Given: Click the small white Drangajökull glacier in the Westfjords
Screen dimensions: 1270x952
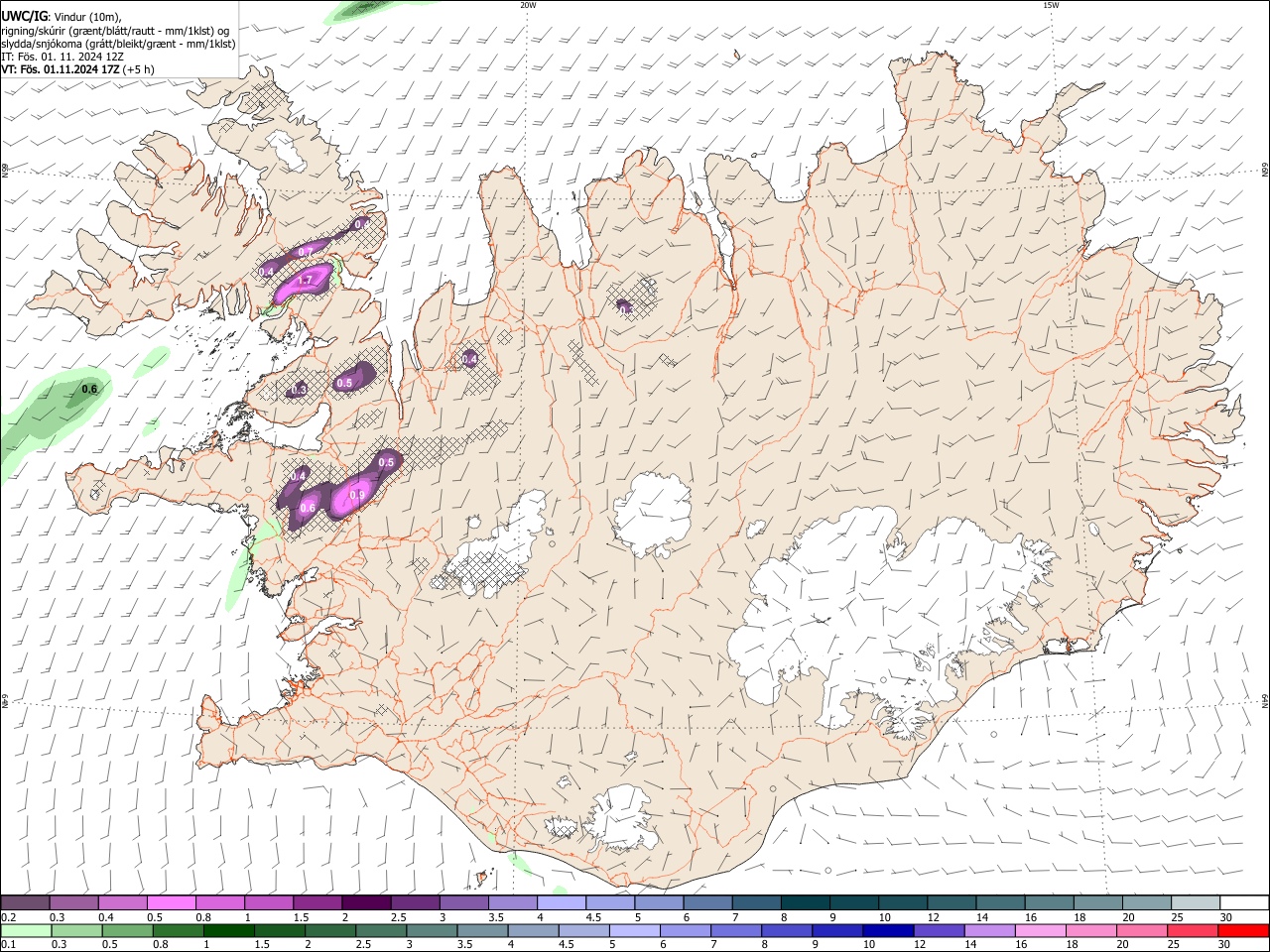Looking at the screenshot, I should click(289, 150).
